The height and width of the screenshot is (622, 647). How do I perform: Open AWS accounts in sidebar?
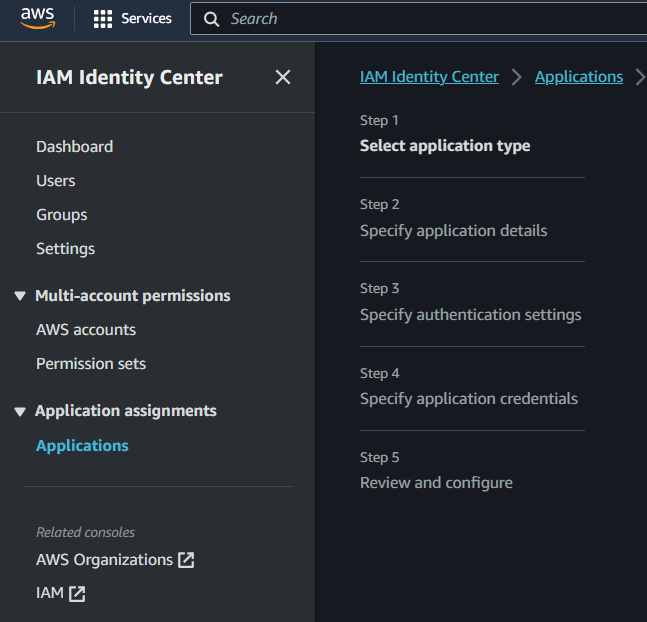pyautogui.click(x=86, y=330)
